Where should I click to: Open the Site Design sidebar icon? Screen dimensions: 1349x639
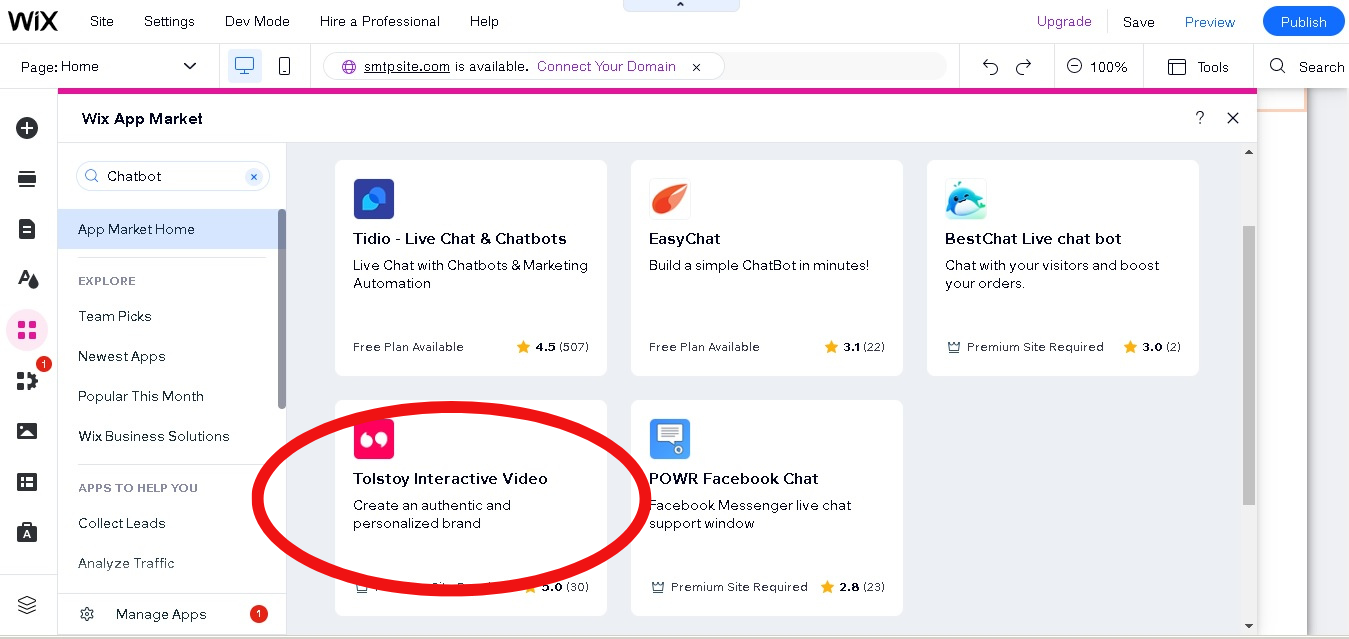[27, 279]
